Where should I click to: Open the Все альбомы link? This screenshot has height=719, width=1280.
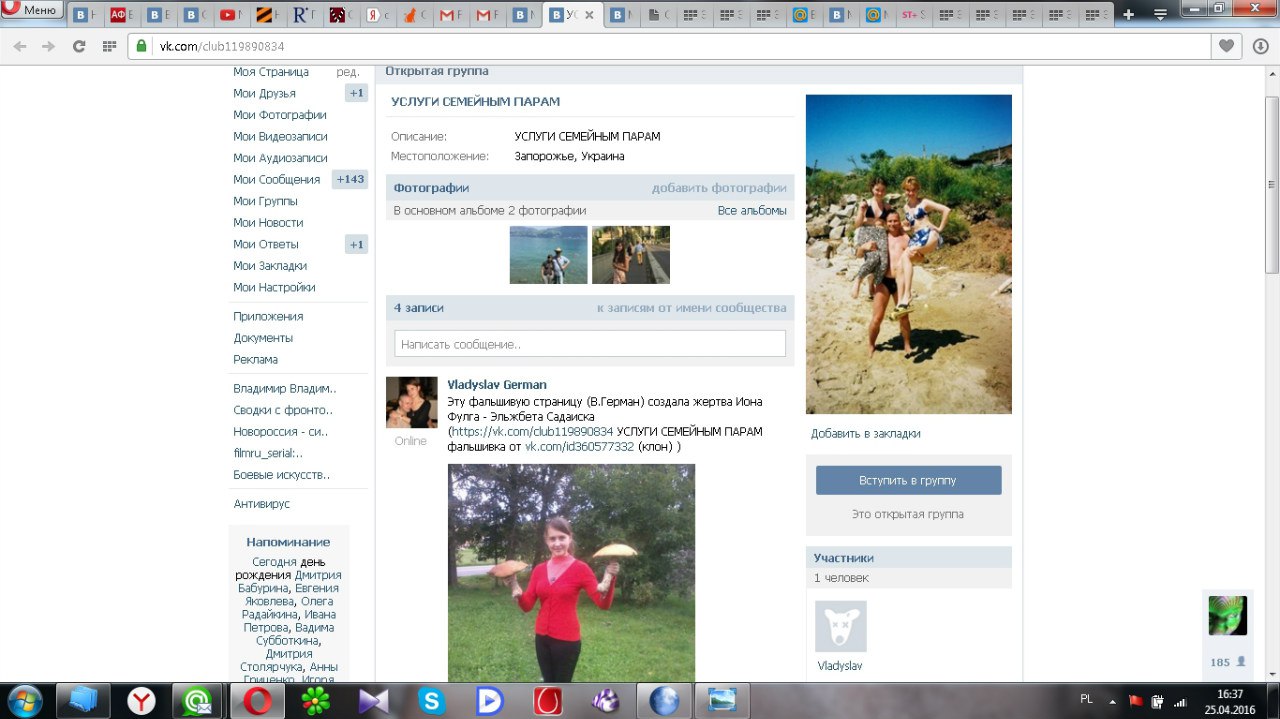(x=752, y=211)
